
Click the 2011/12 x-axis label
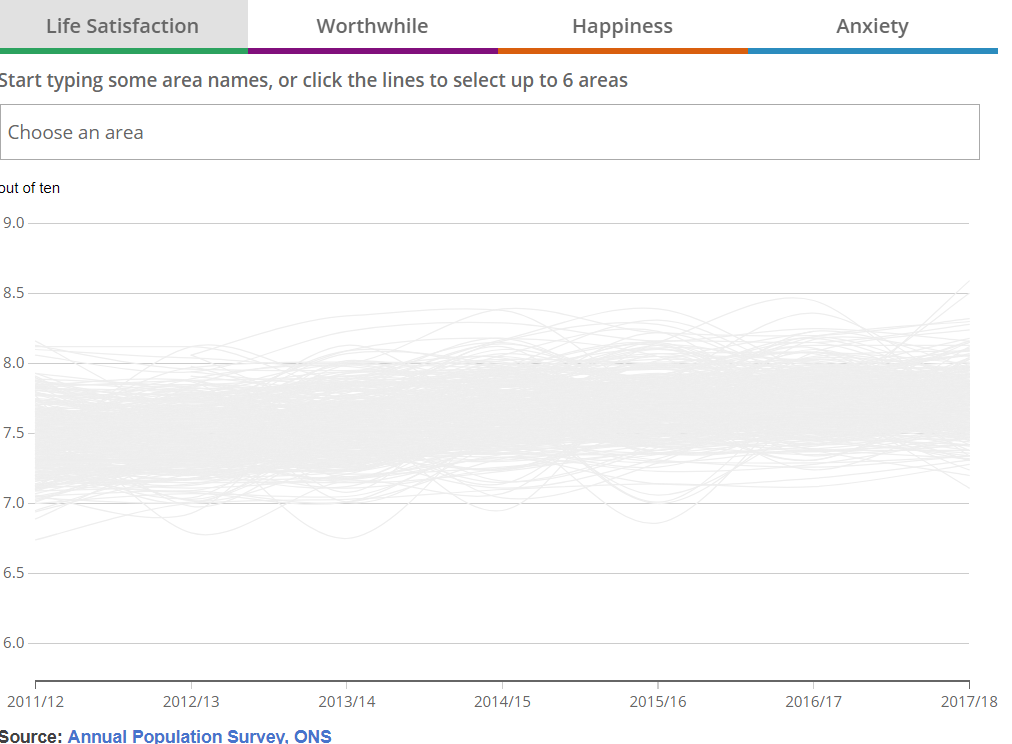pos(35,702)
